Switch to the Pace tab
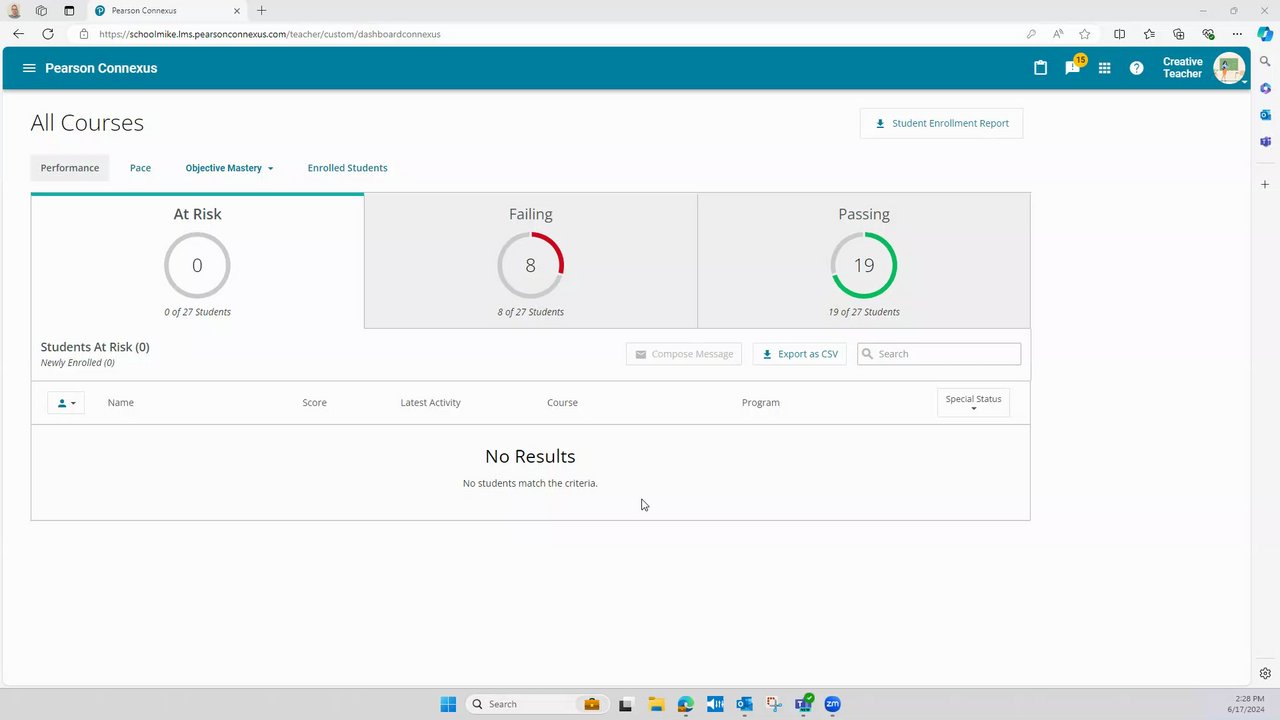1280x720 pixels. 140,168
